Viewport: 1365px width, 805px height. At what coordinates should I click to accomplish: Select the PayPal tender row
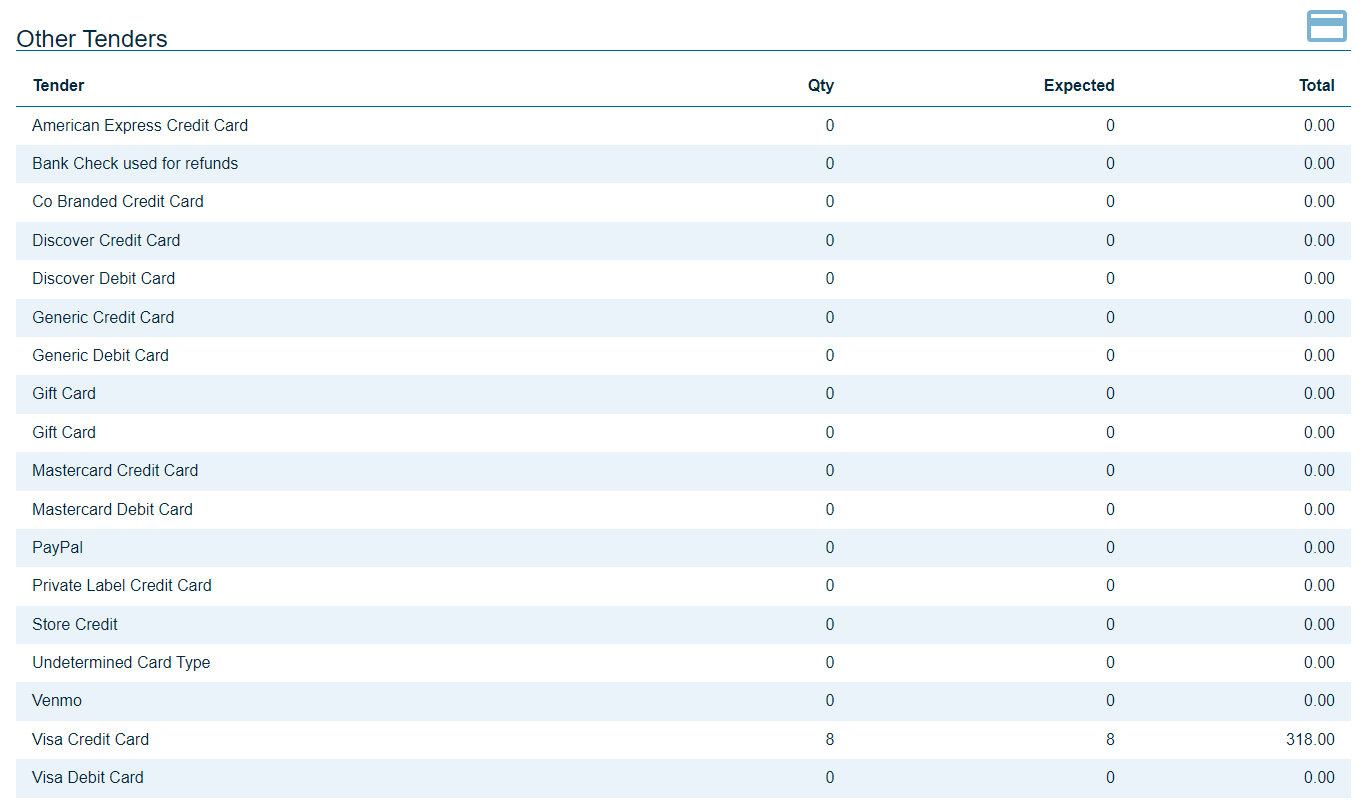tap(57, 548)
